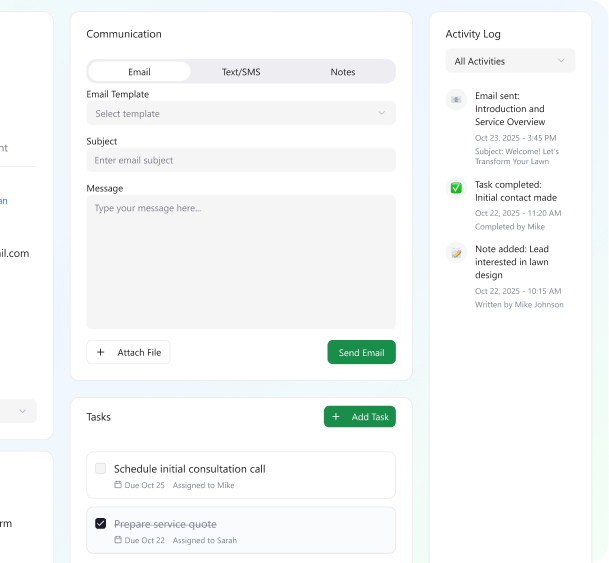
Task: Expand the All Activities filter dropdown
Action: (510, 61)
